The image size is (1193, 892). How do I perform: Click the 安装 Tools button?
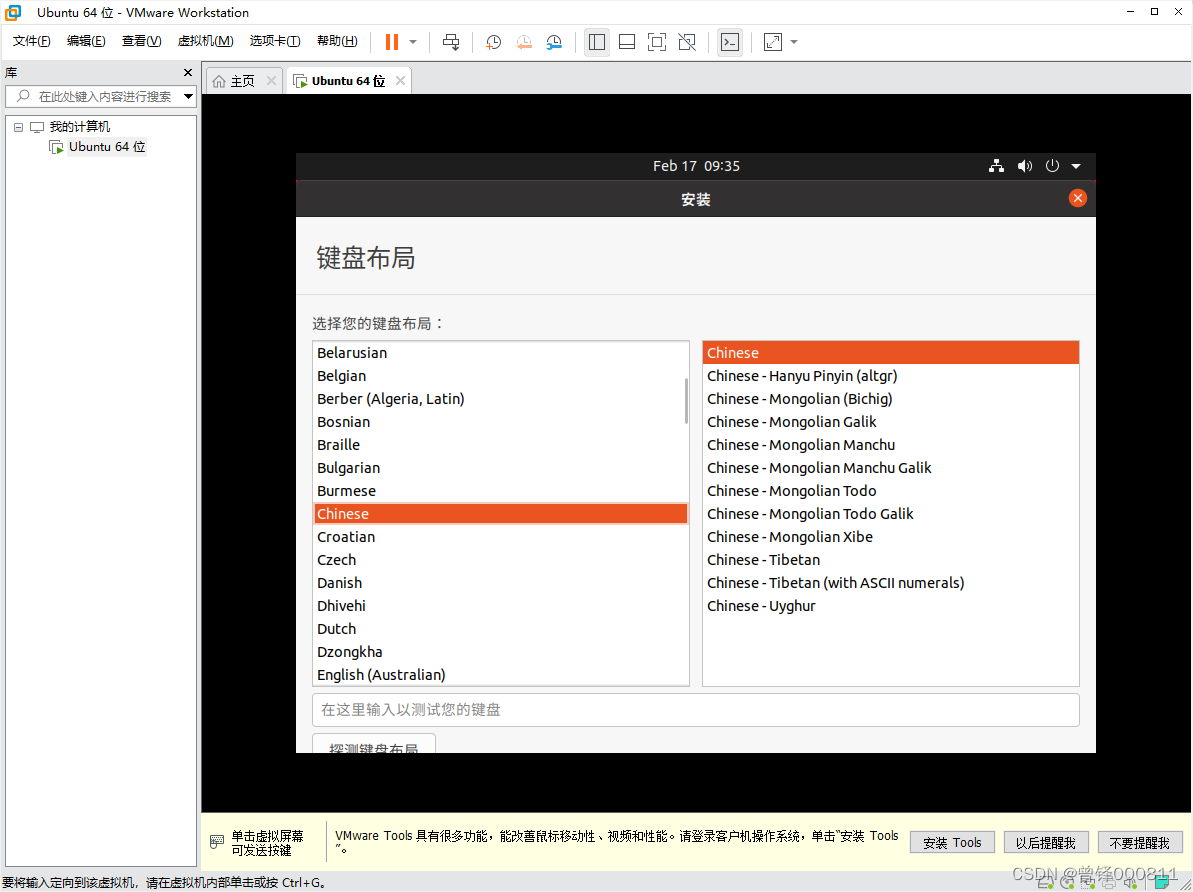[x=952, y=843]
